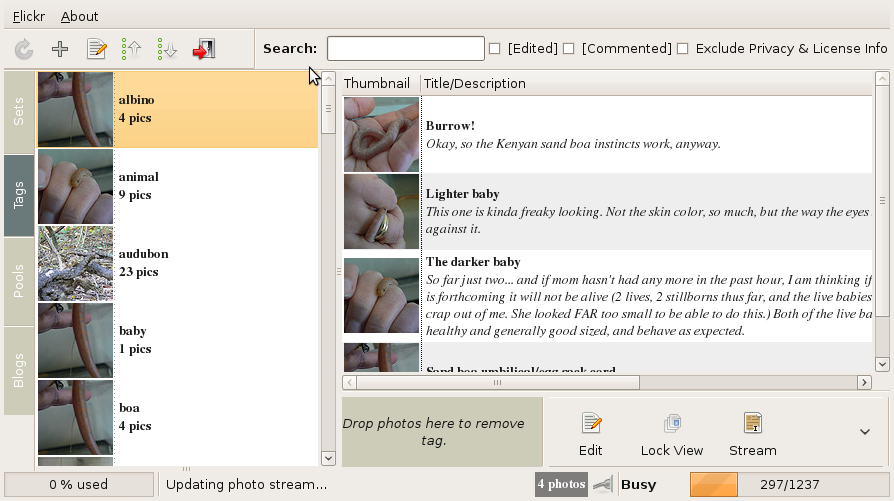The height and width of the screenshot is (501, 894).
Task: Switch to the Pools tab
Action: pos(19,281)
